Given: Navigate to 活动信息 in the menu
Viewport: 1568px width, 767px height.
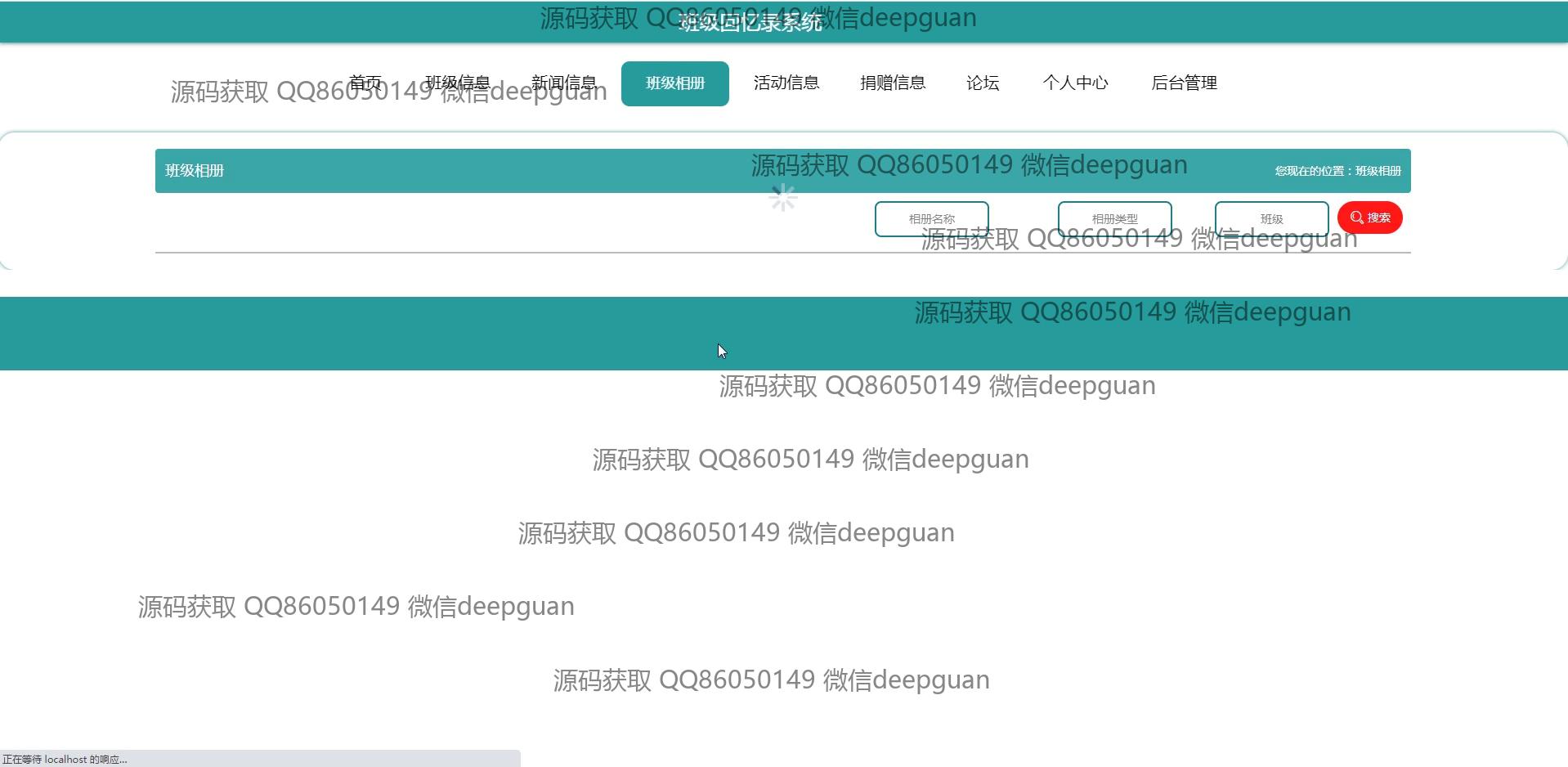Looking at the screenshot, I should (x=786, y=83).
